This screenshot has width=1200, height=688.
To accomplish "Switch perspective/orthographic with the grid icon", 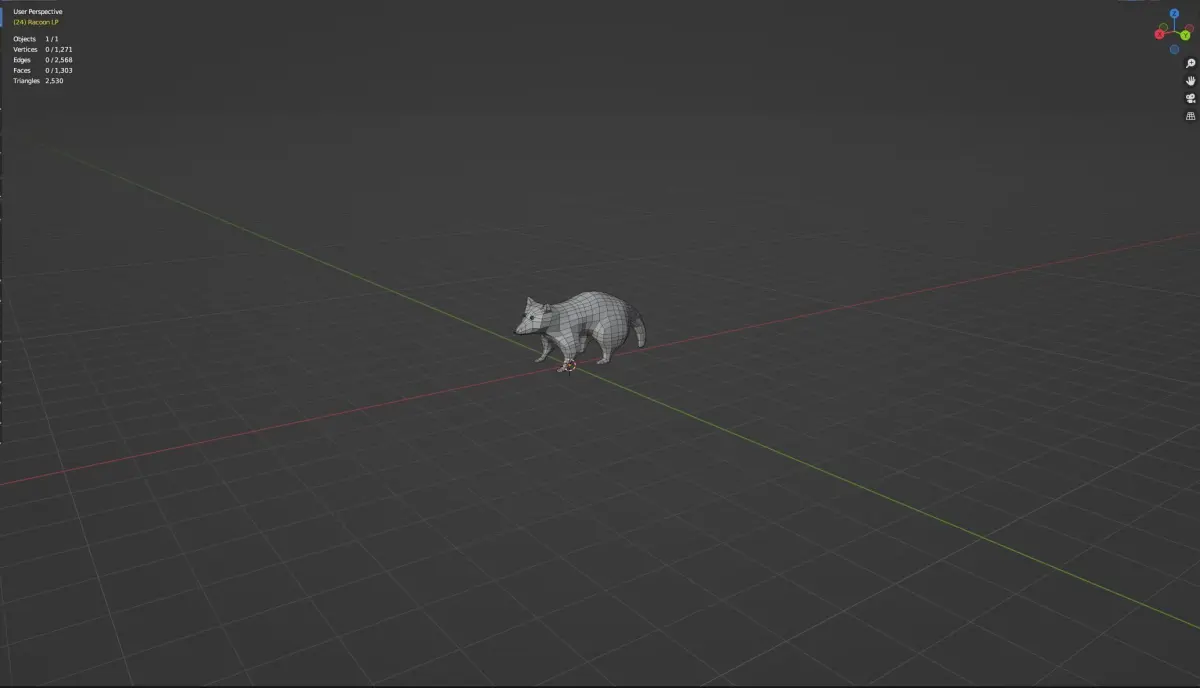I will [x=1191, y=116].
